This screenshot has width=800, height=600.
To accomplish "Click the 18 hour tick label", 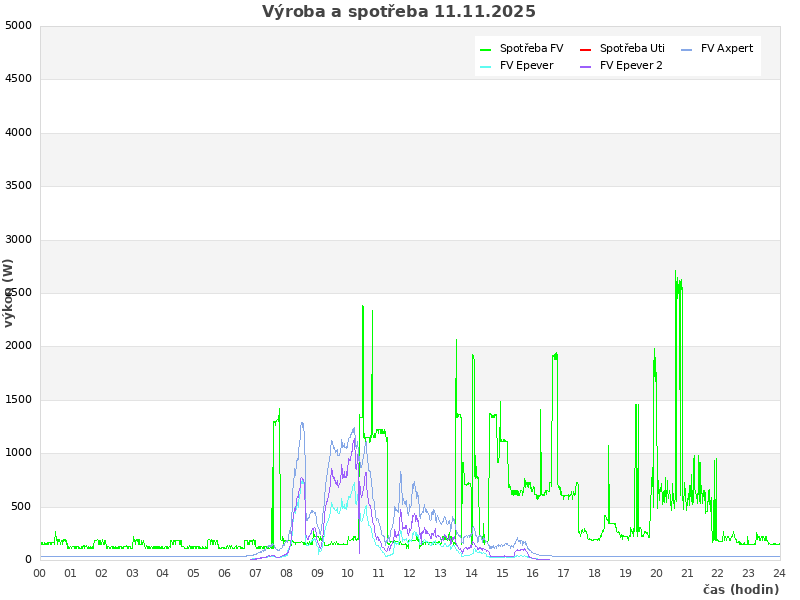I will click(x=594, y=573).
